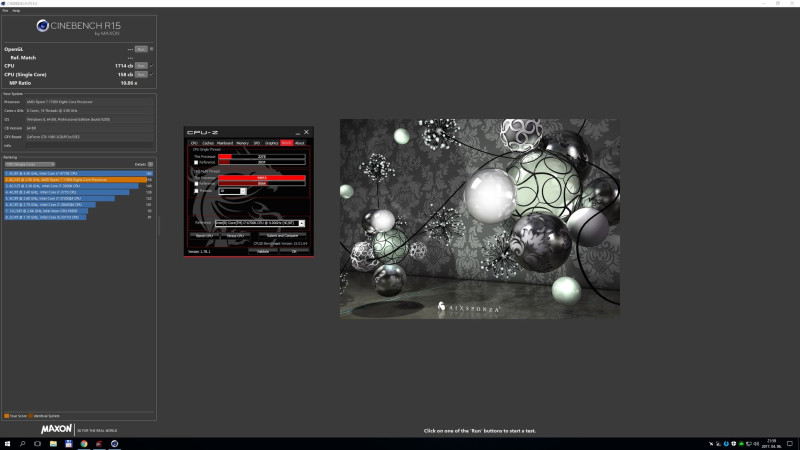Click the Info field in Your System
This screenshot has height=450, width=800.
pyautogui.click(x=89, y=145)
